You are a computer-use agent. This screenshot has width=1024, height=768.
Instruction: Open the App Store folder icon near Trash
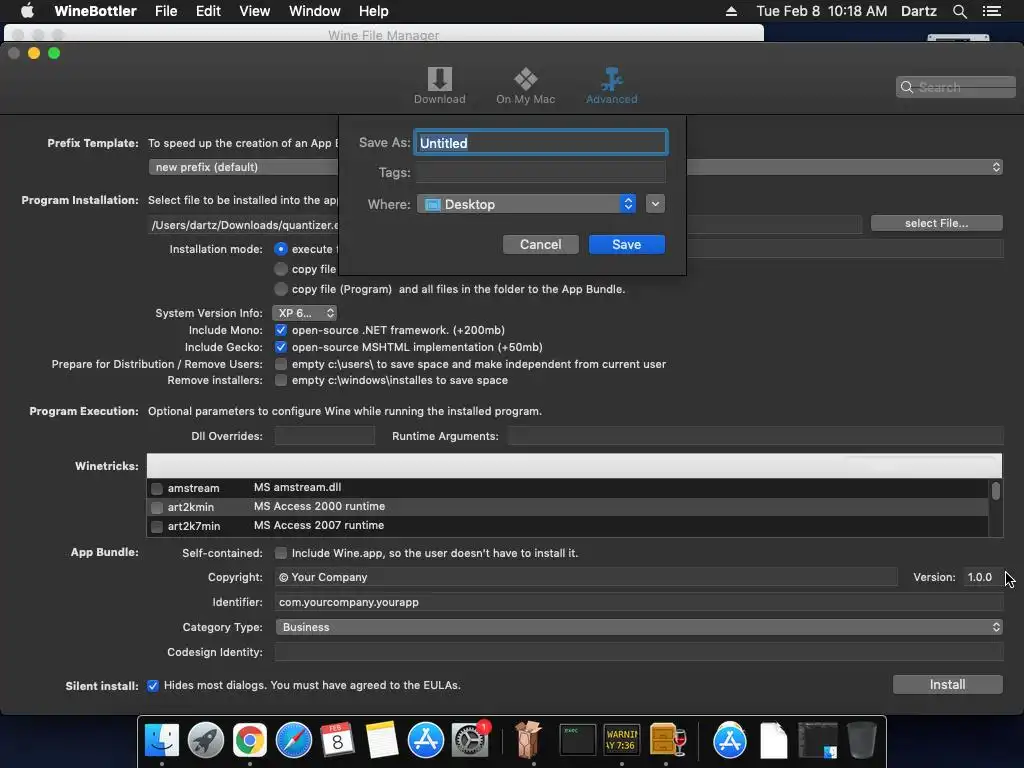click(729, 740)
